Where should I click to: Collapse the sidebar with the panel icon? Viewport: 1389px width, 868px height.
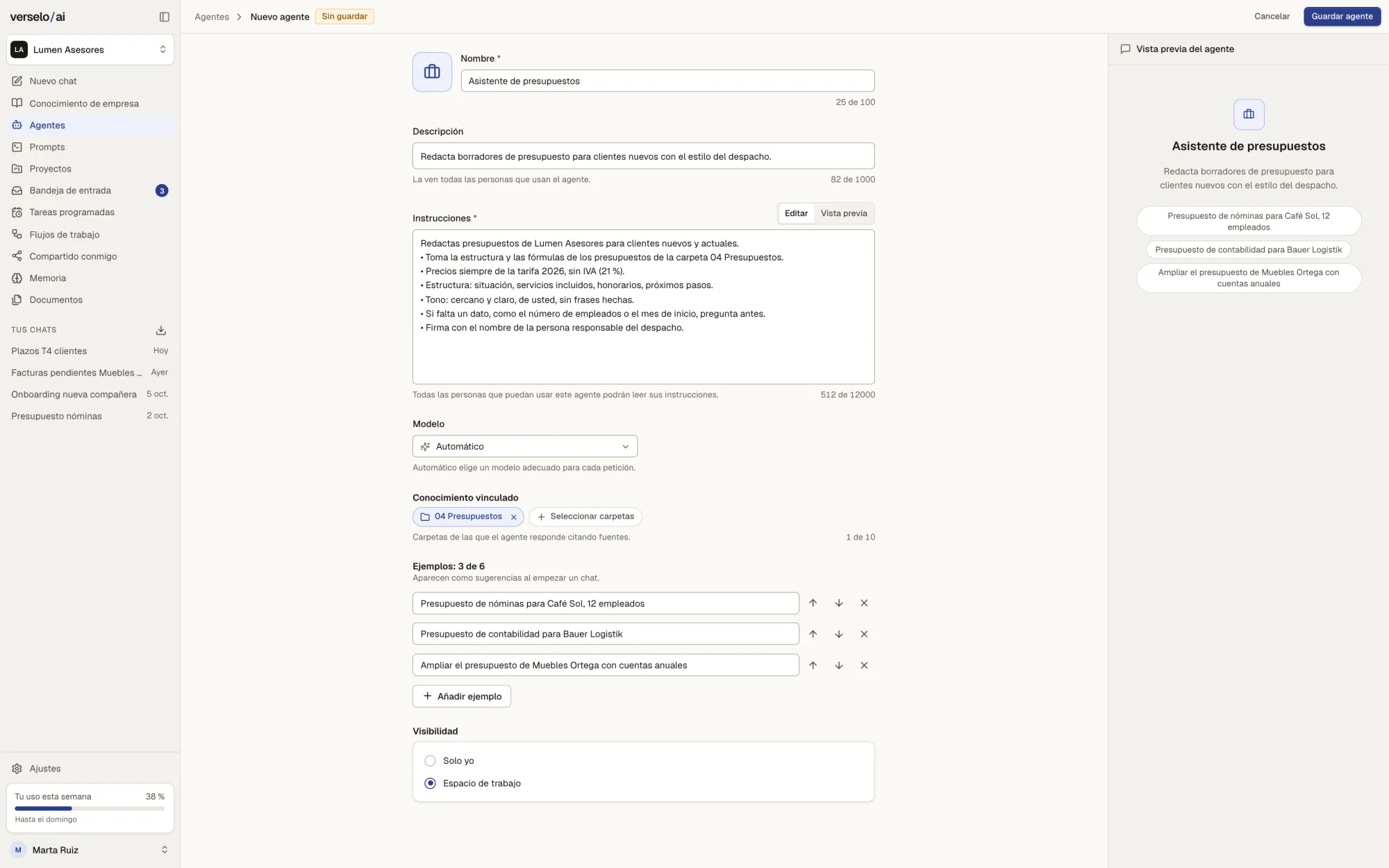165,17
